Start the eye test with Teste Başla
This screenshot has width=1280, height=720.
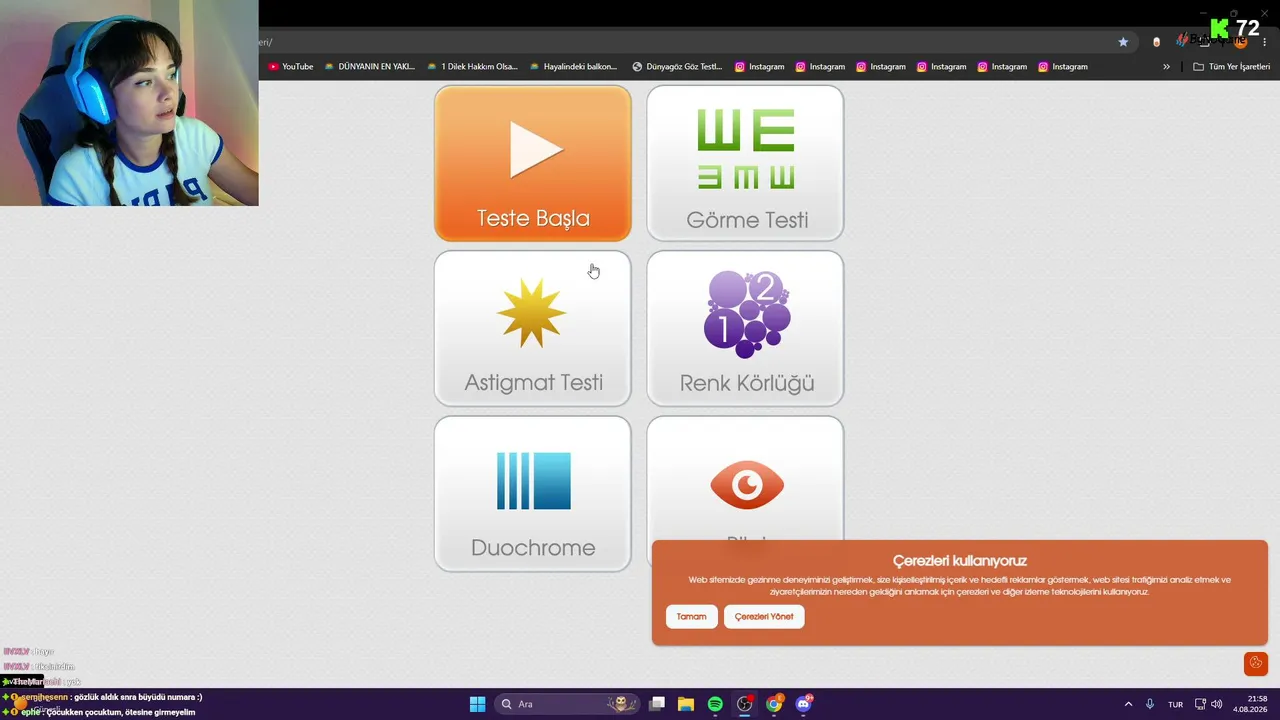pyautogui.click(x=533, y=163)
